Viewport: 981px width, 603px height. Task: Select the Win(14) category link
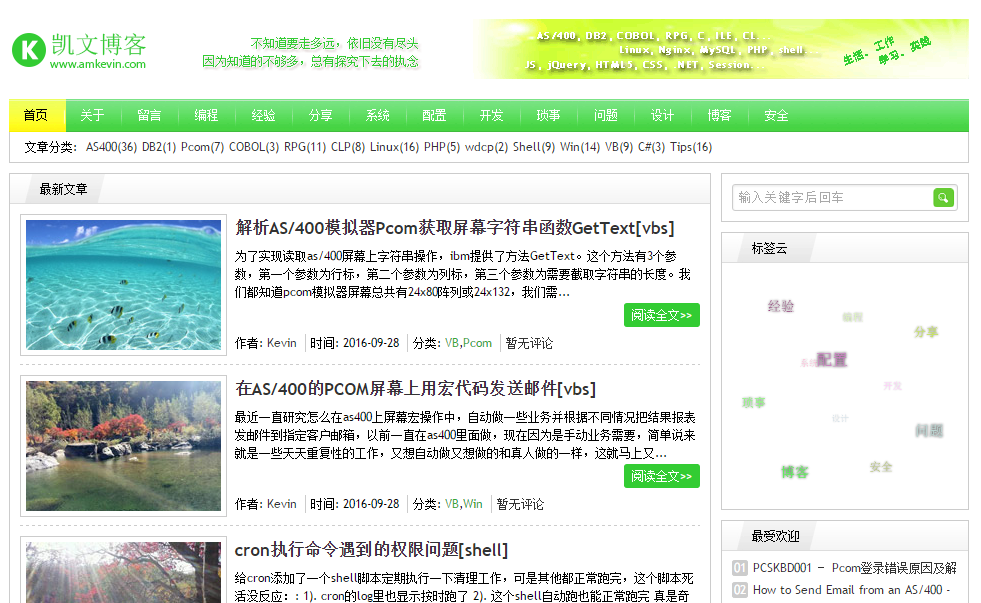click(x=580, y=147)
